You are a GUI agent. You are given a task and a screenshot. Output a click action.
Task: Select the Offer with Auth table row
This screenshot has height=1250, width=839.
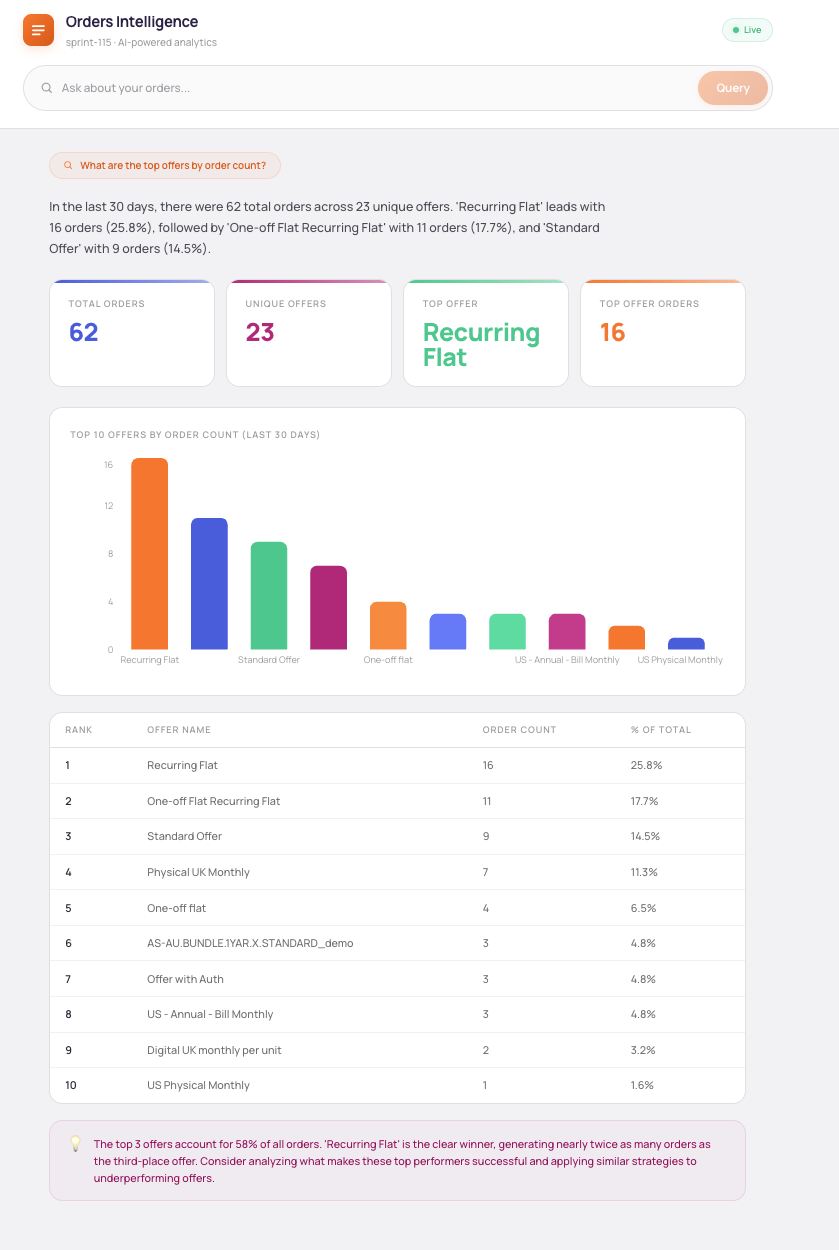(397, 979)
